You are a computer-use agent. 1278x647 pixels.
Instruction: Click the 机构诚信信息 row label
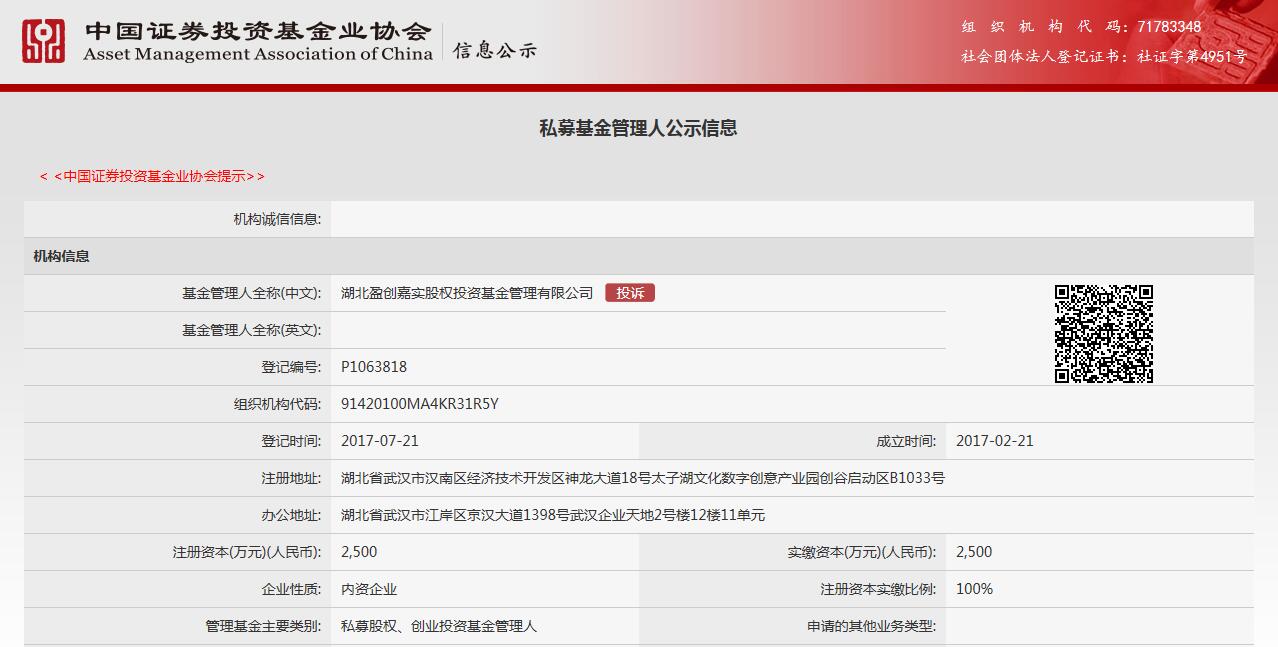(x=277, y=219)
